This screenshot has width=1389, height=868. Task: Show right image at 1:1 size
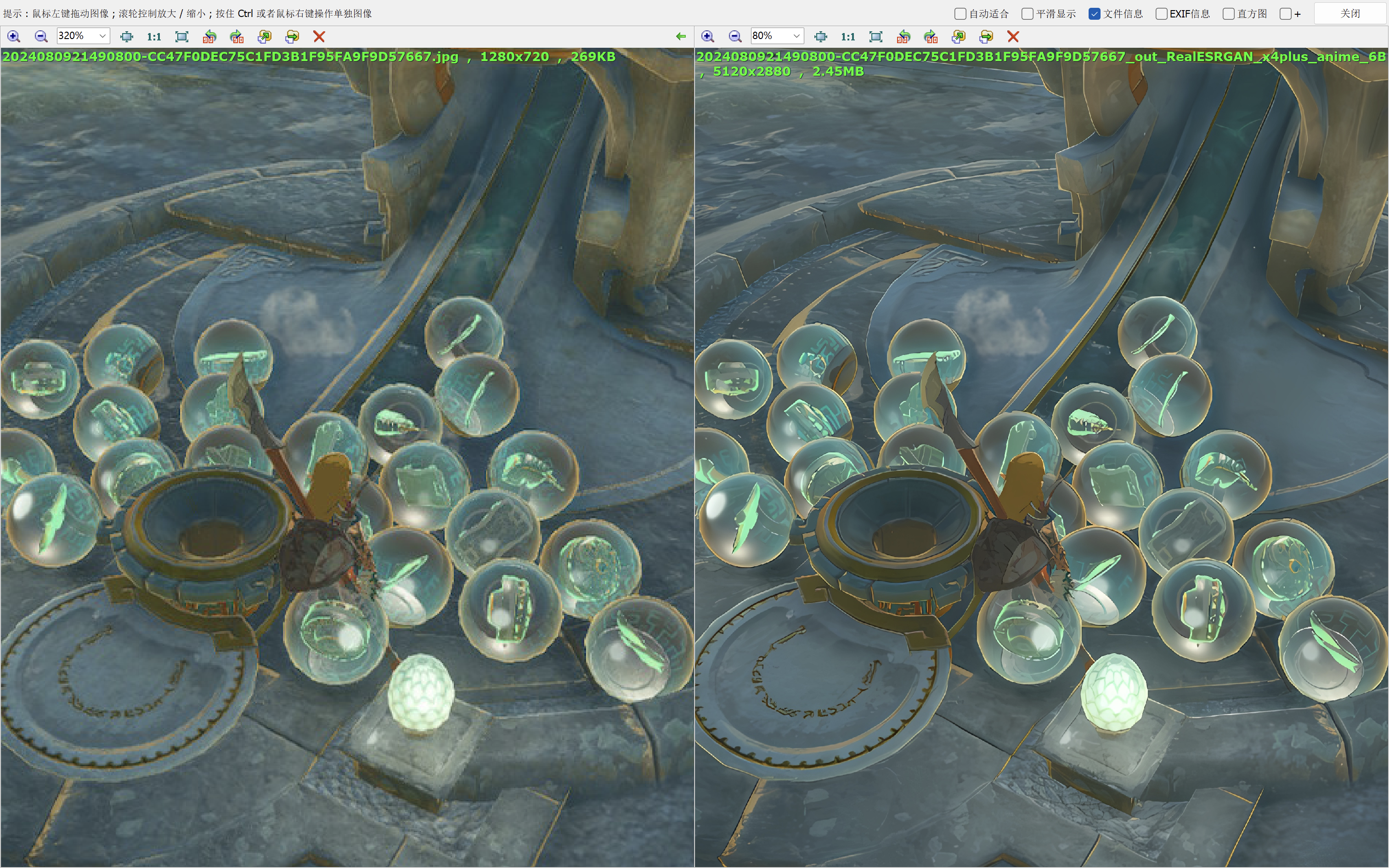(x=848, y=37)
